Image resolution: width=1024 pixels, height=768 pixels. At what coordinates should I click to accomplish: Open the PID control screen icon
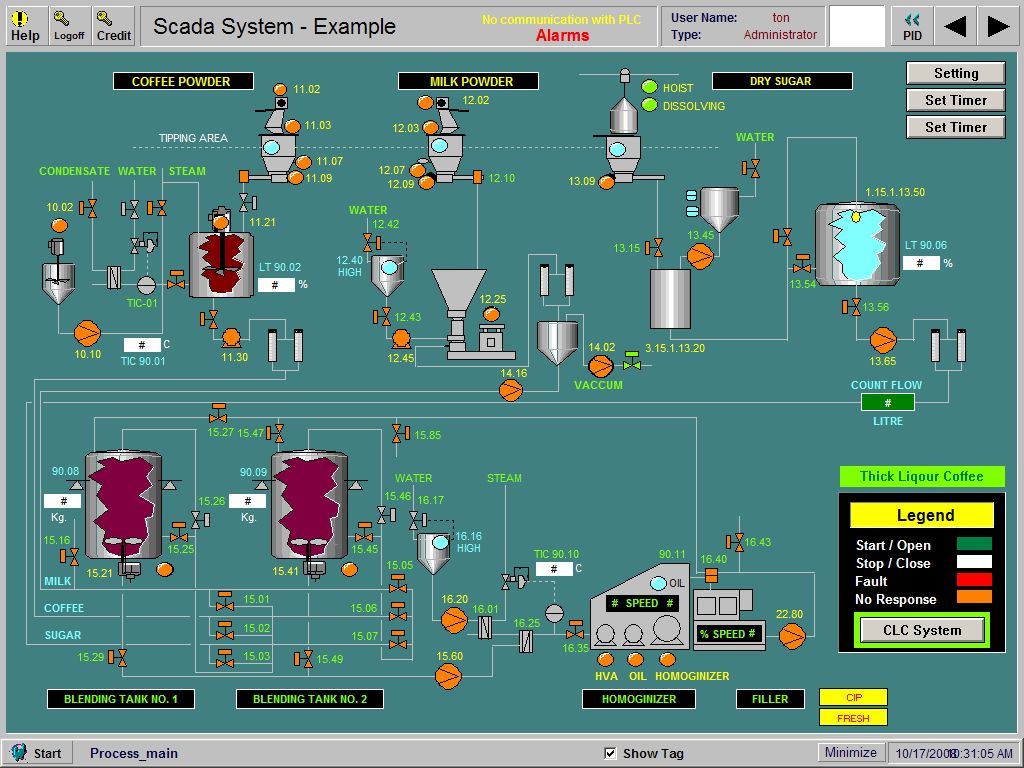pyautogui.click(x=911, y=25)
